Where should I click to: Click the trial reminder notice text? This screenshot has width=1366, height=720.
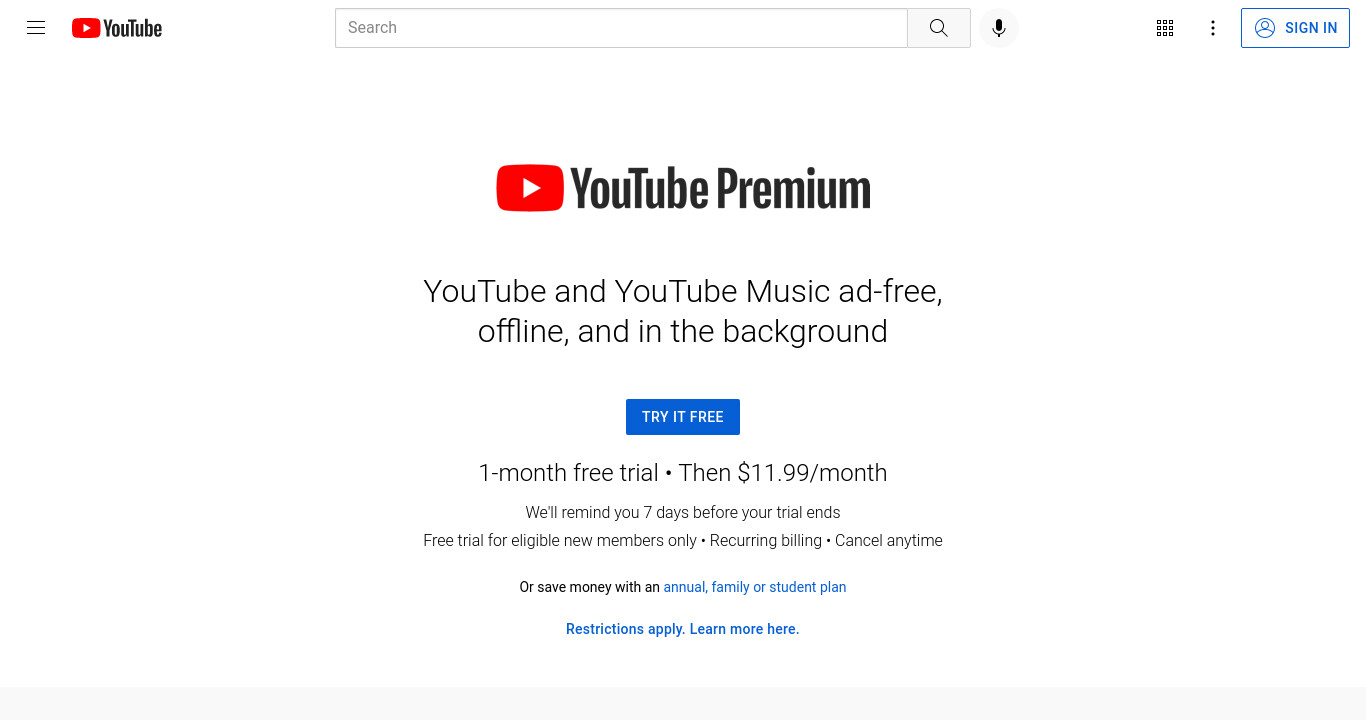pos(683,512)
